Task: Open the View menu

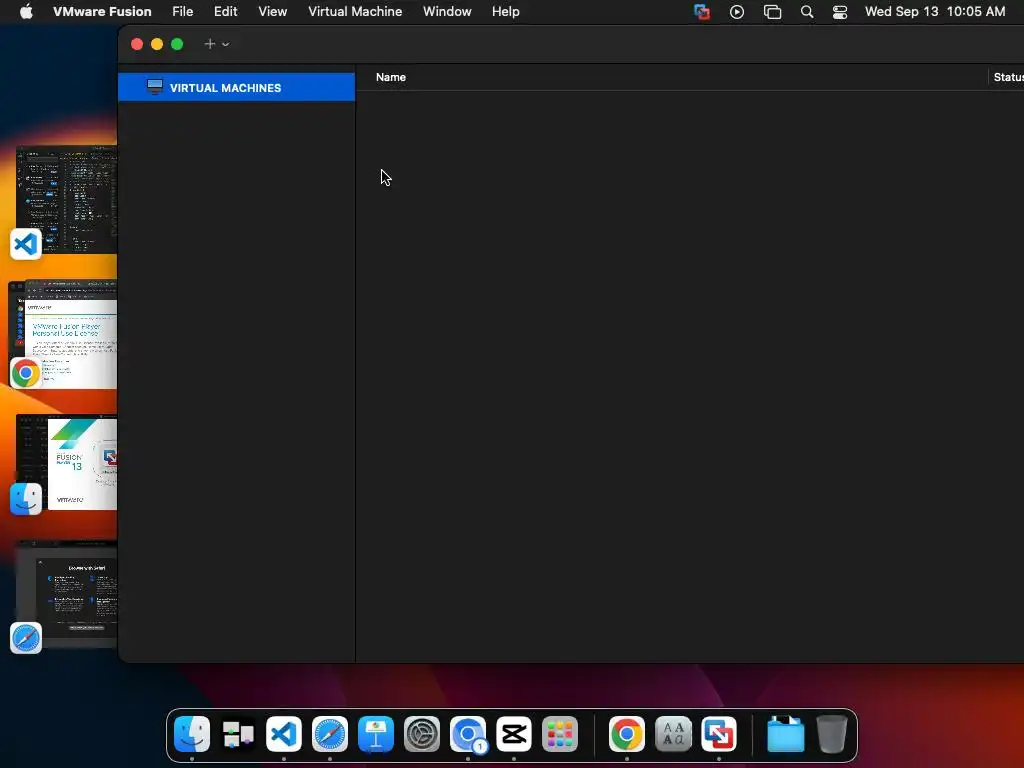Action: (272, 11)
